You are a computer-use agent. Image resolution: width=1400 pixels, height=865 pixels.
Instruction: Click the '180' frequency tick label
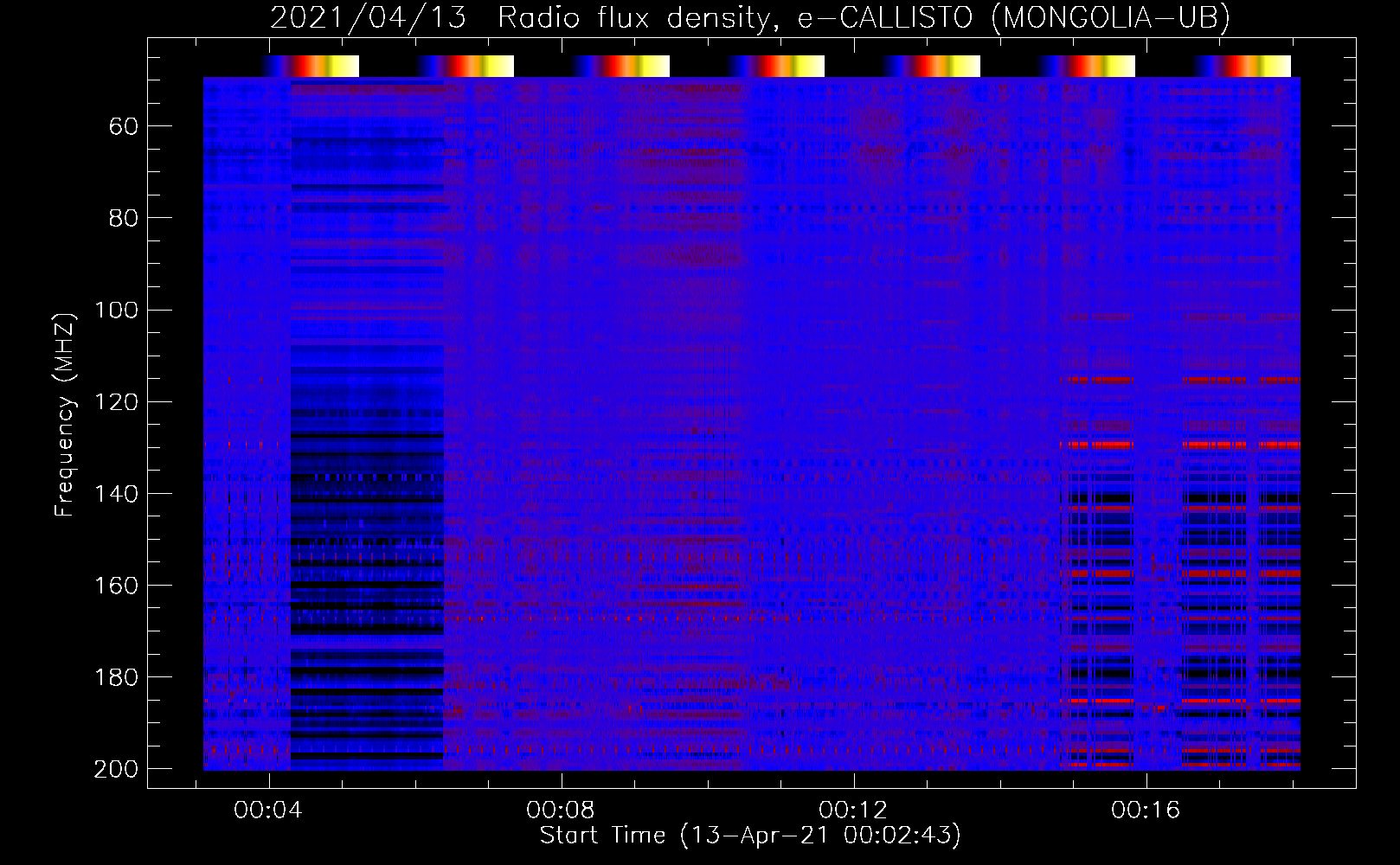116,677
